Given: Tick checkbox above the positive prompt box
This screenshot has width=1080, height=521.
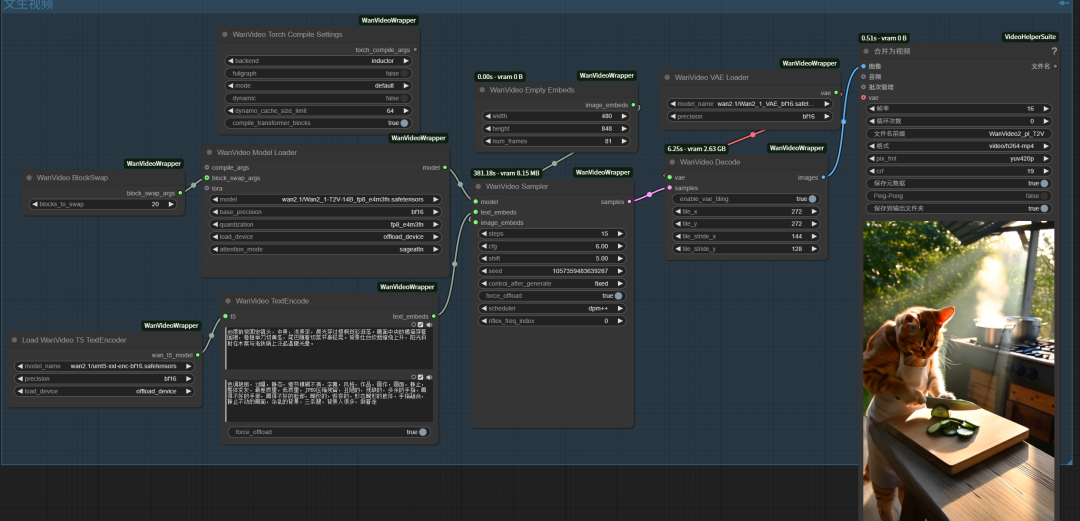Looking at the screenshot, I should tap(421, 325).
